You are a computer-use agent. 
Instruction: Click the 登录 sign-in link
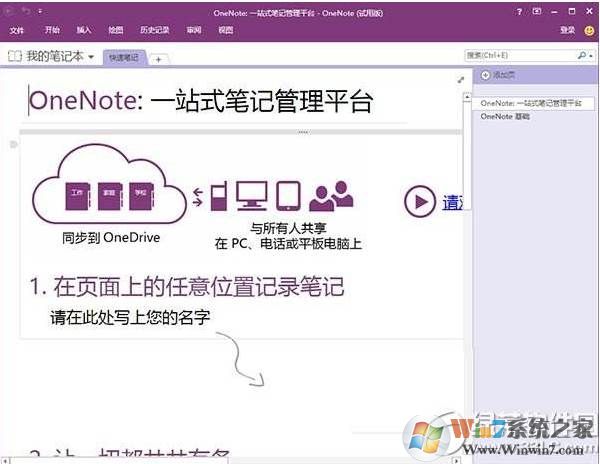tap(567, 31)
